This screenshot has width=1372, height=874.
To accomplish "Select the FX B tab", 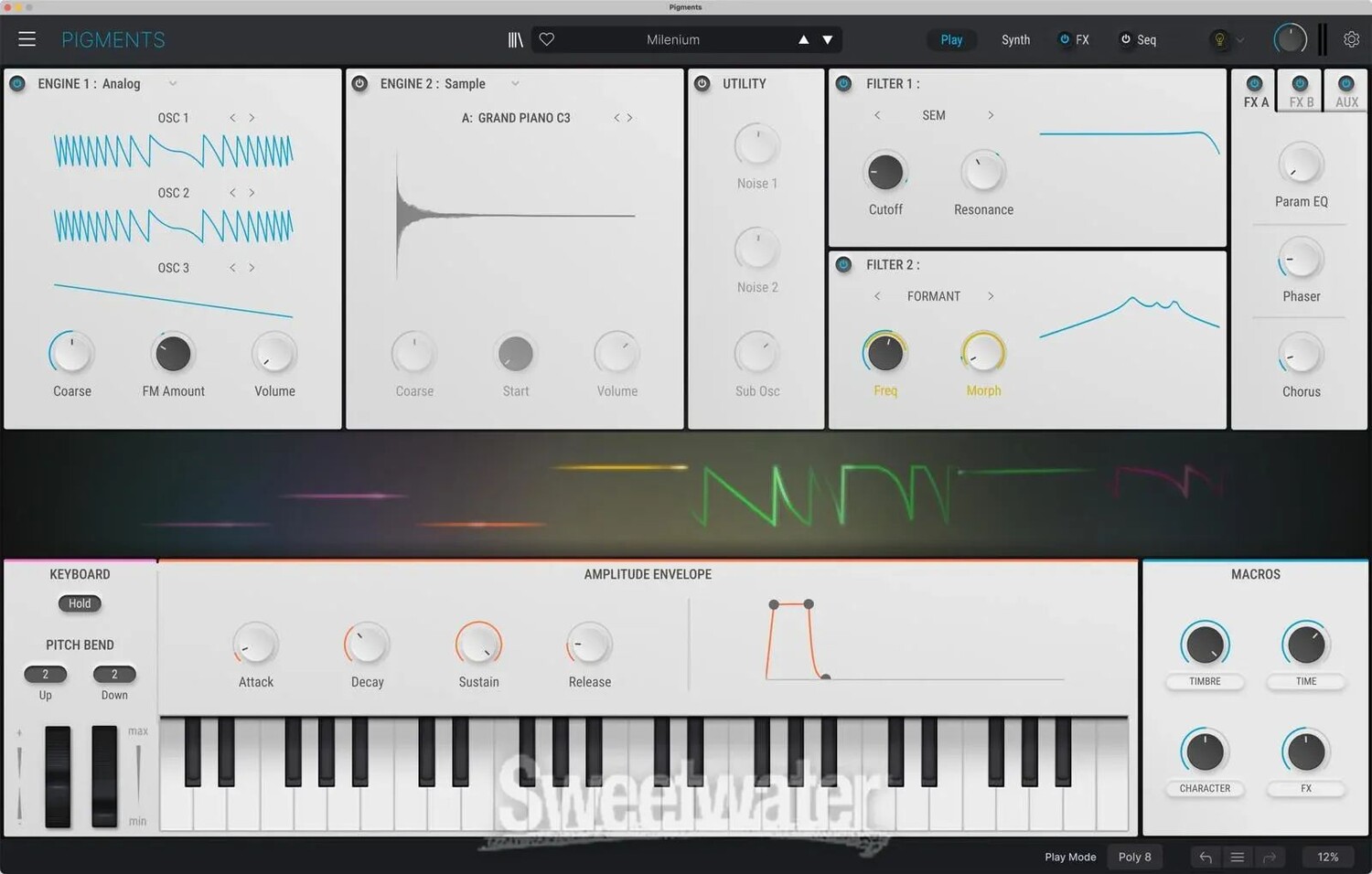I will [1301, 92].
